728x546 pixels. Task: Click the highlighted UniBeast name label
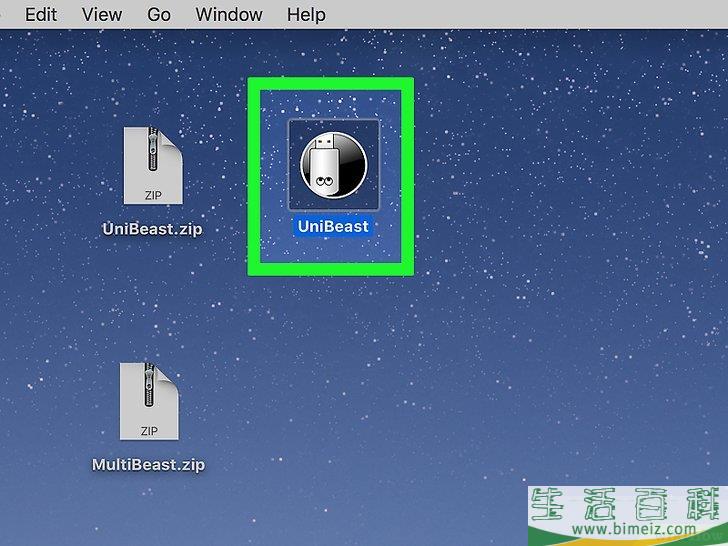pos(333,226)
